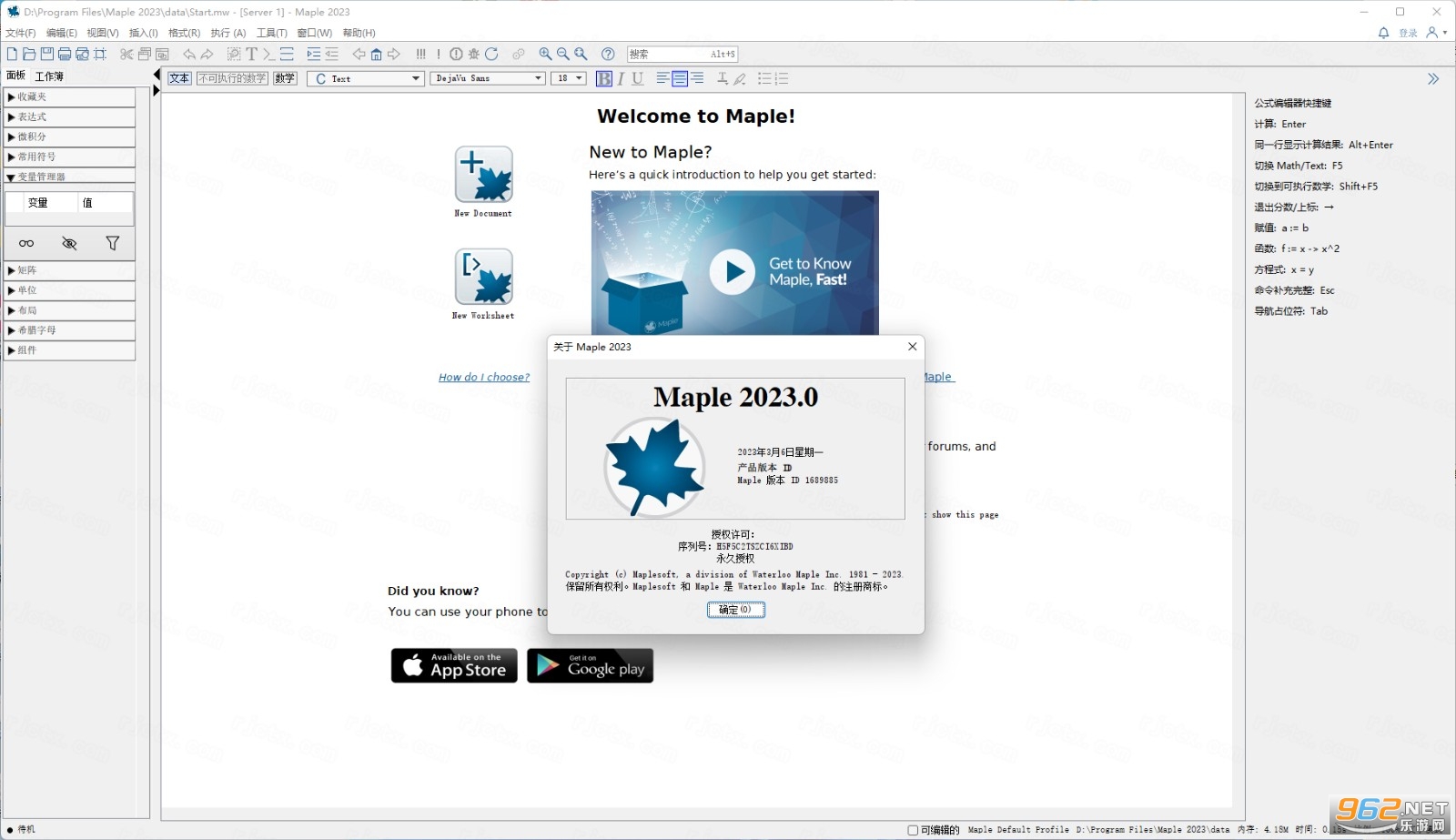Image resolution: width=1456 pixels, height=840 pixels.
Task: Toggle Underline formatting
Action: click(x=638, y=79)
